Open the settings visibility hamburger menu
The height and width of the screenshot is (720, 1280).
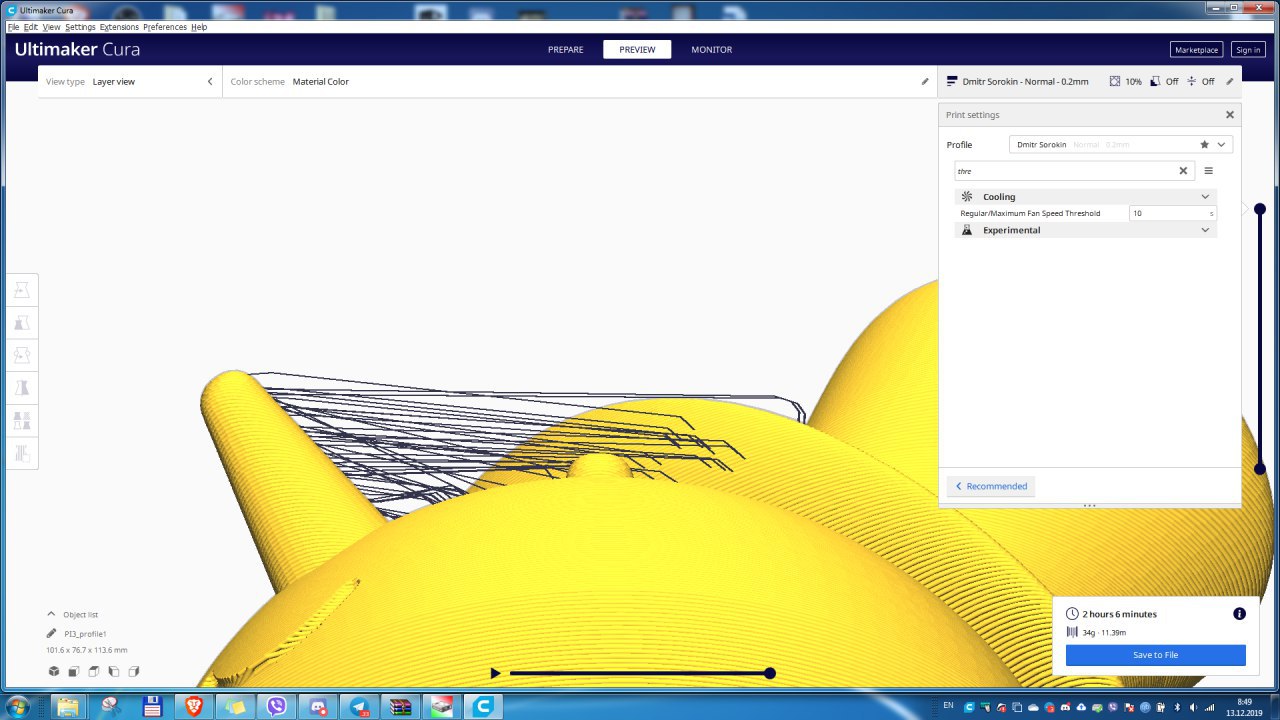pyautogui.click(x=1208, y=171)
